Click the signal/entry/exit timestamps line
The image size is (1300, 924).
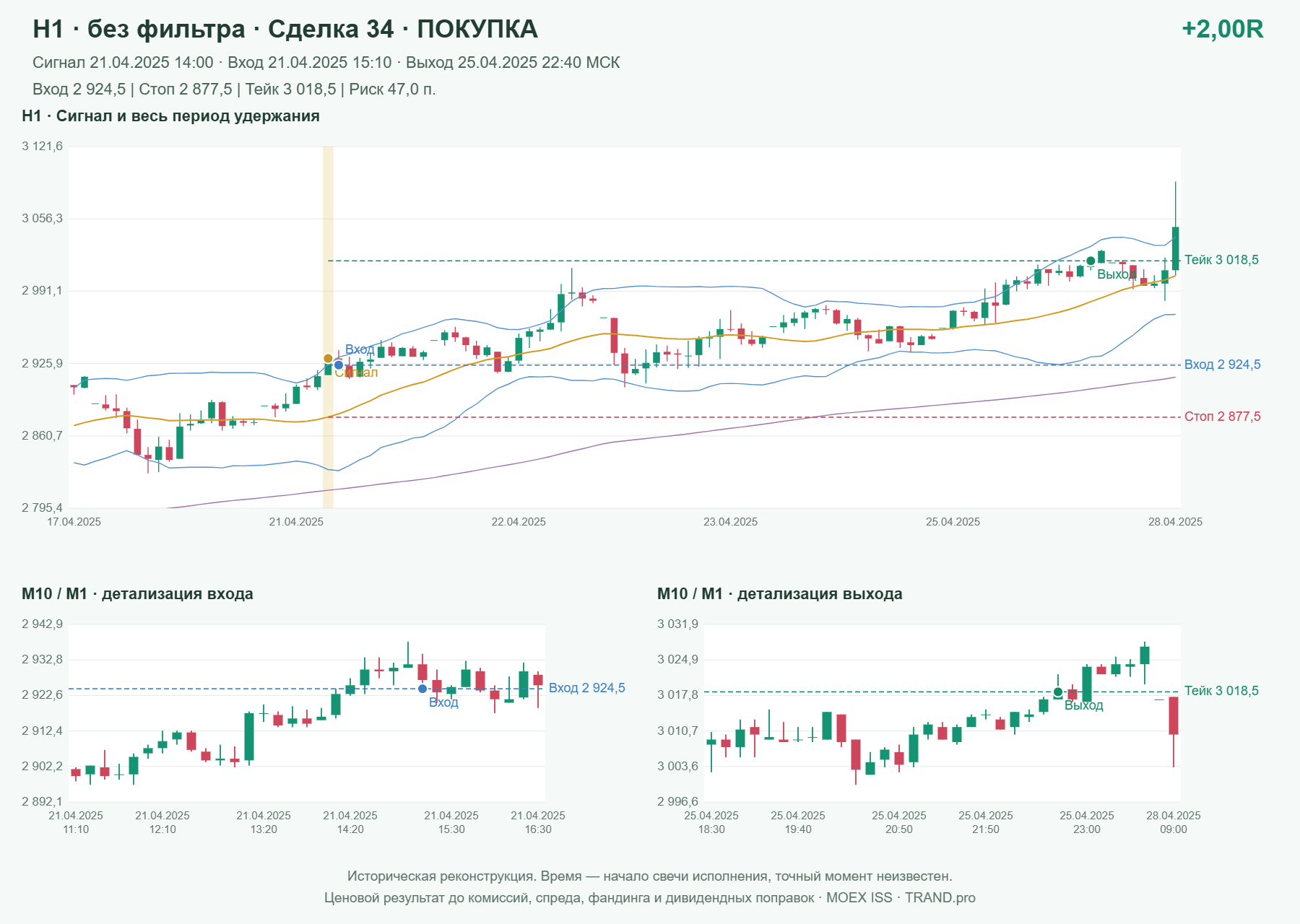coord(326,63)
